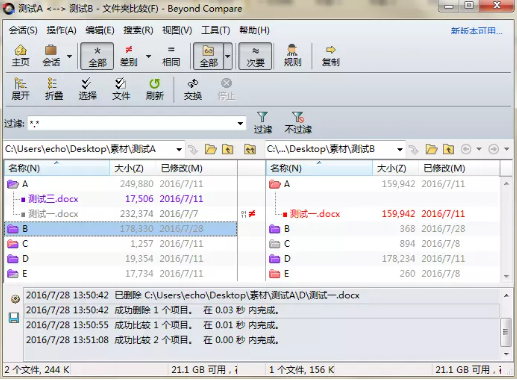Open the 操作(A) menu
517x380 pixels.
click(x=61, y=30)
